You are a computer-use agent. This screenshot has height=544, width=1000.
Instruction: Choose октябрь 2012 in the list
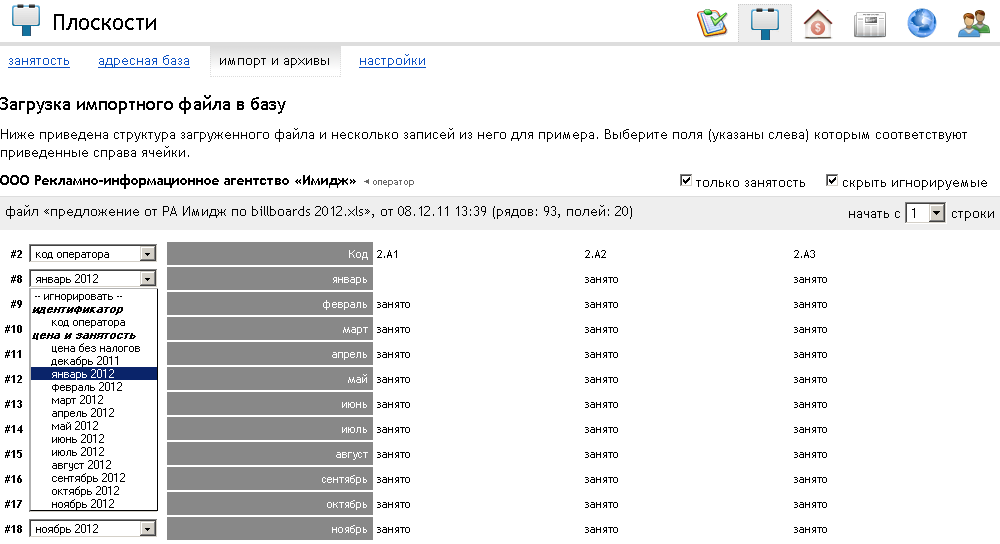click(94, 491)
